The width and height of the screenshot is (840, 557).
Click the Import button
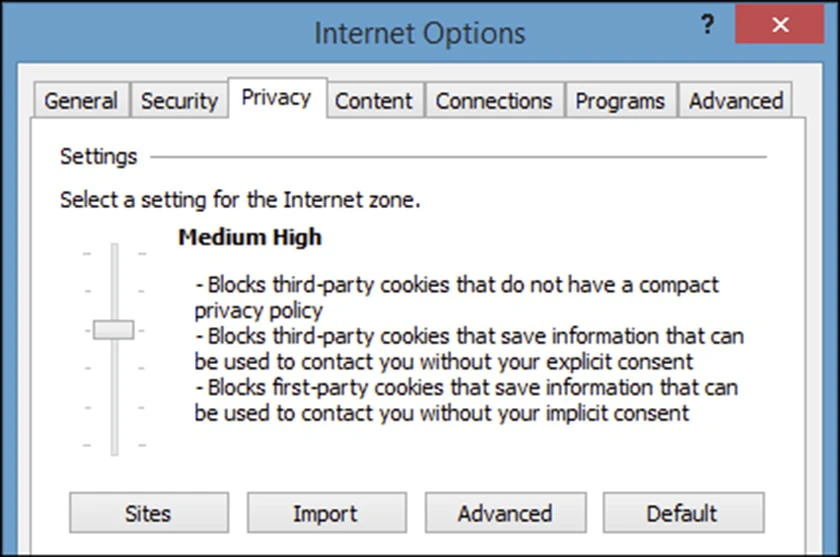tap(326, 513)
